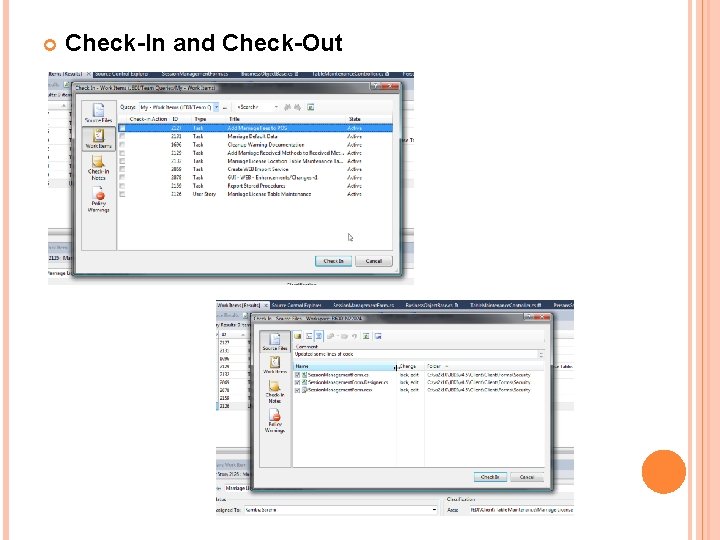Viewport: 720px width, 540px height.
Task: Click Cancel button in the Source Files dialog
Action: tap(527, 477)
